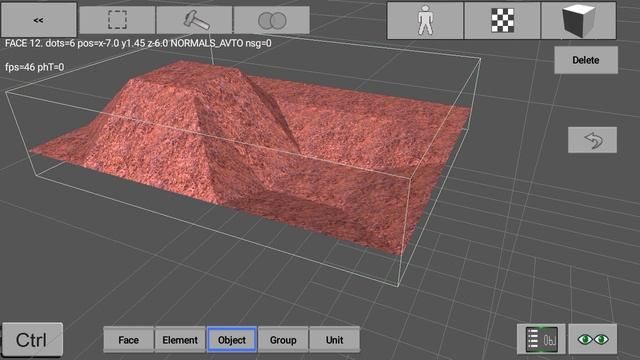Select the Object mode tab
The height and width of the screenshot is (360, 640).
point(232,340)
